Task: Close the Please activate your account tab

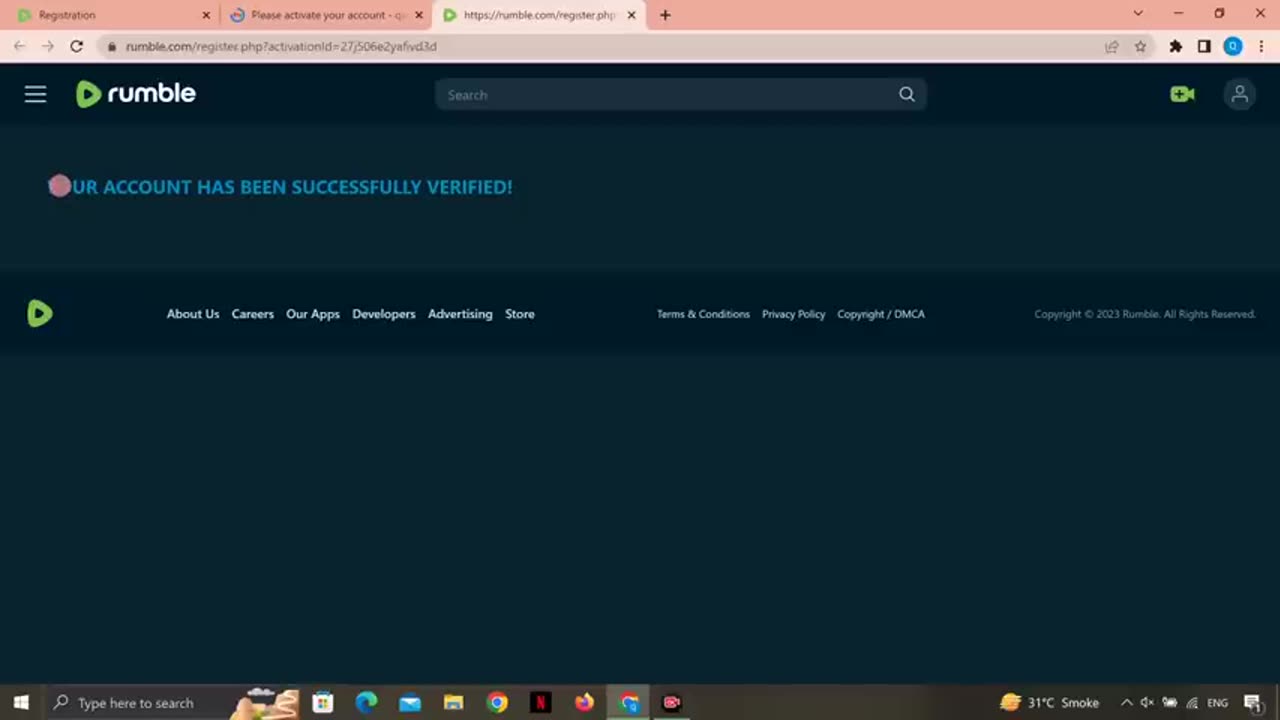Action: click(x=419, y=15)
